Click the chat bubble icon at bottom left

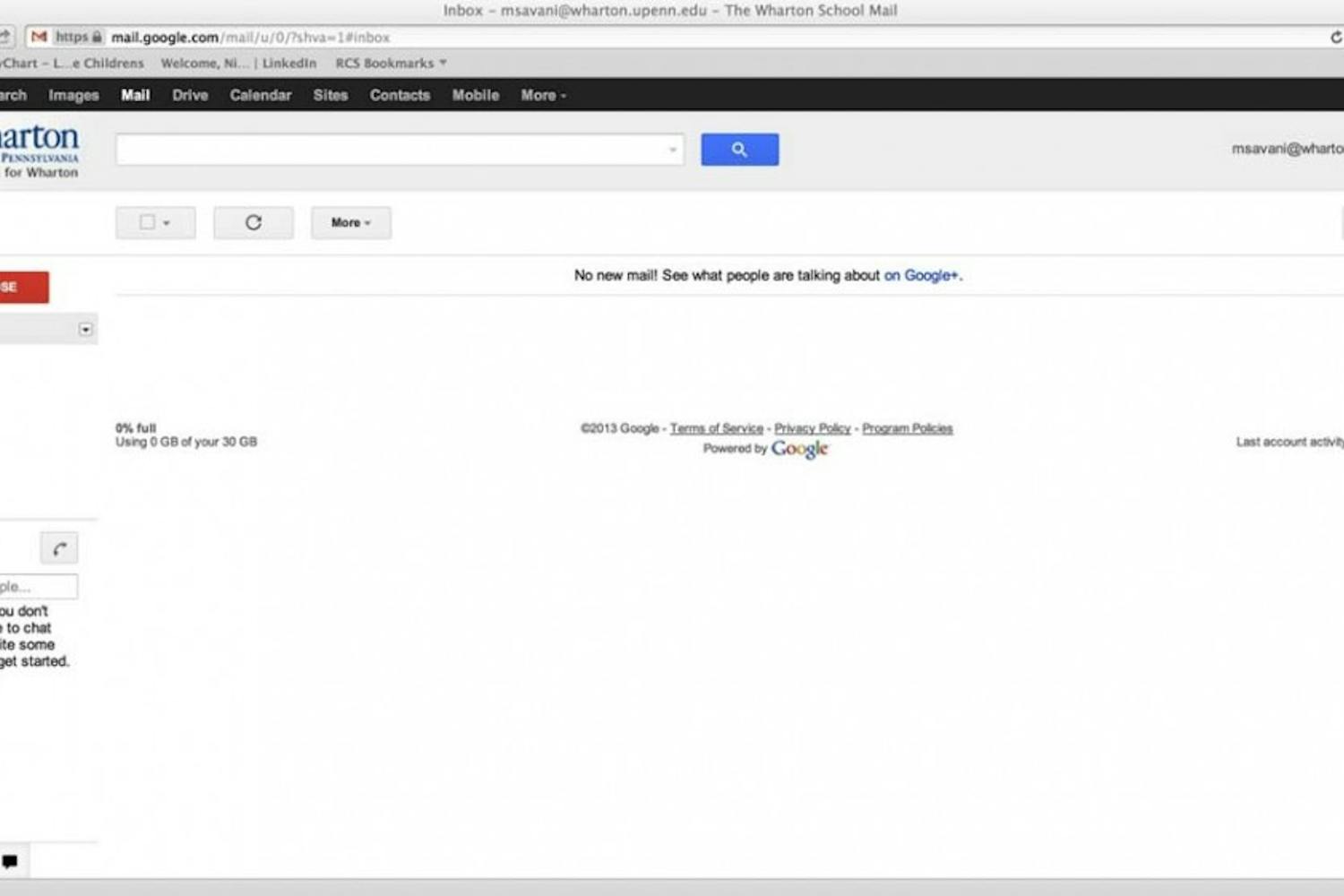[x=10, y=862]
